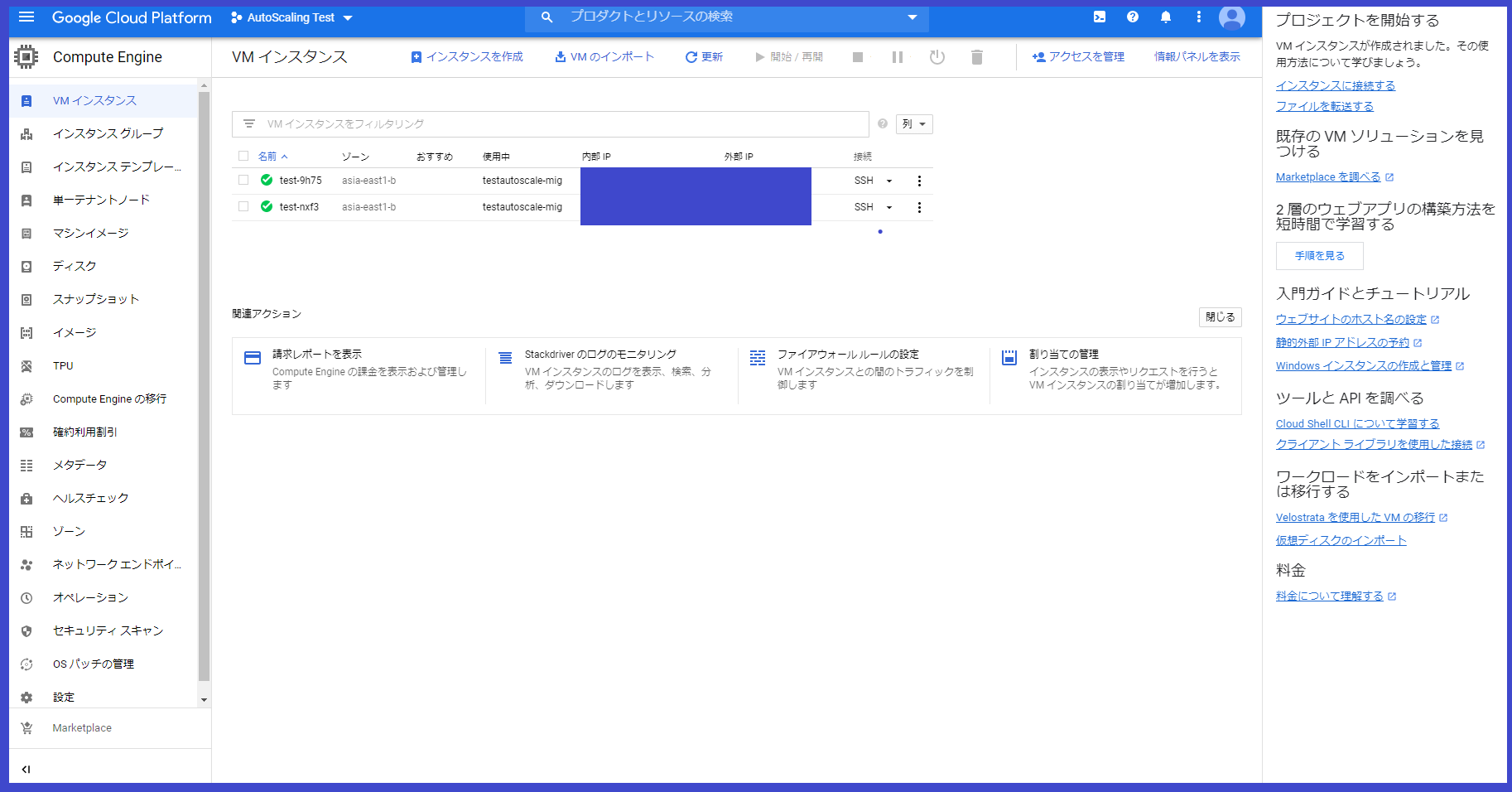Open the top bar three-dot settings menu

point(1198,17)
